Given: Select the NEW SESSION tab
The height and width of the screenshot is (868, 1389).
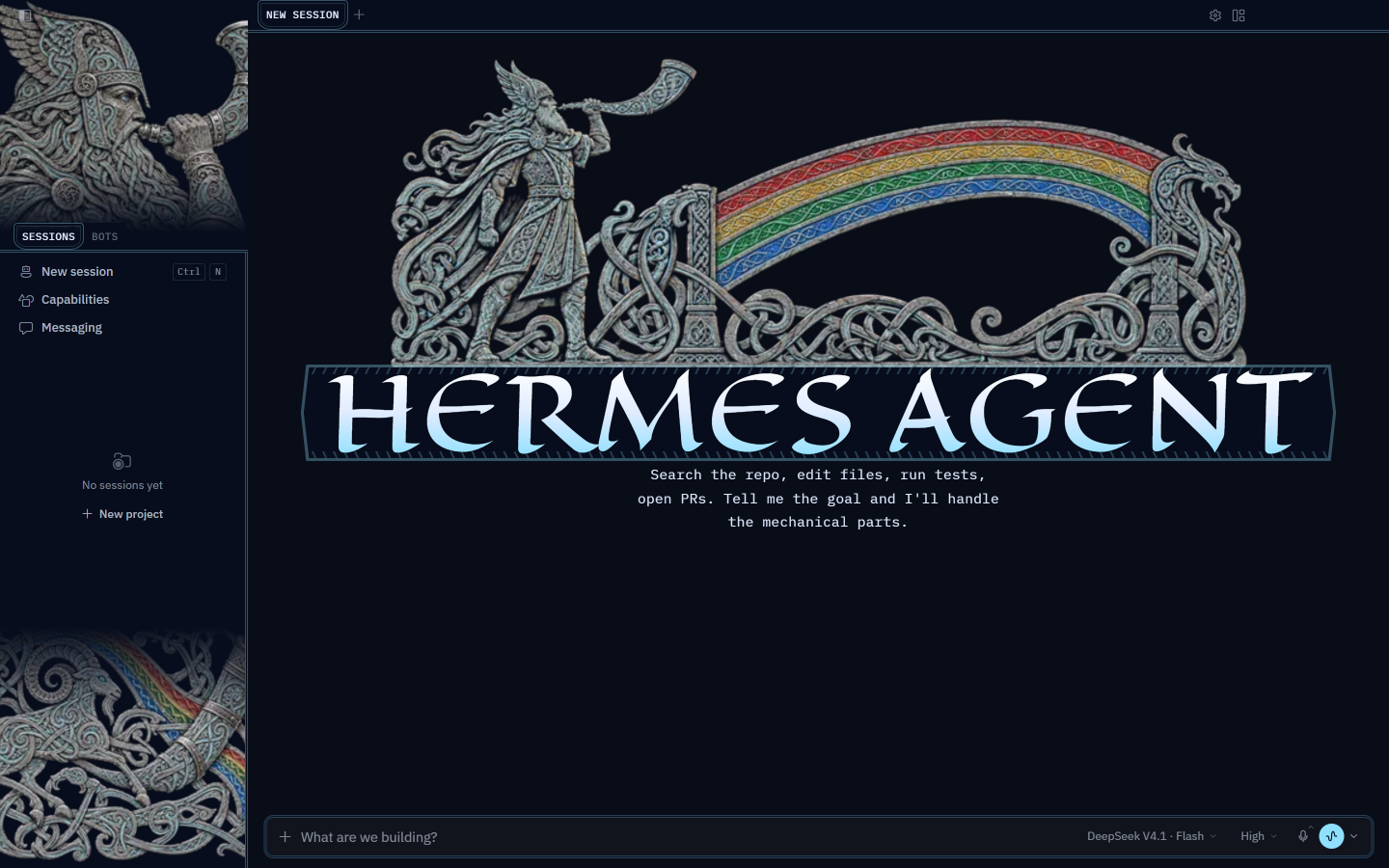Looking at the screenshot, I should 302,14.
